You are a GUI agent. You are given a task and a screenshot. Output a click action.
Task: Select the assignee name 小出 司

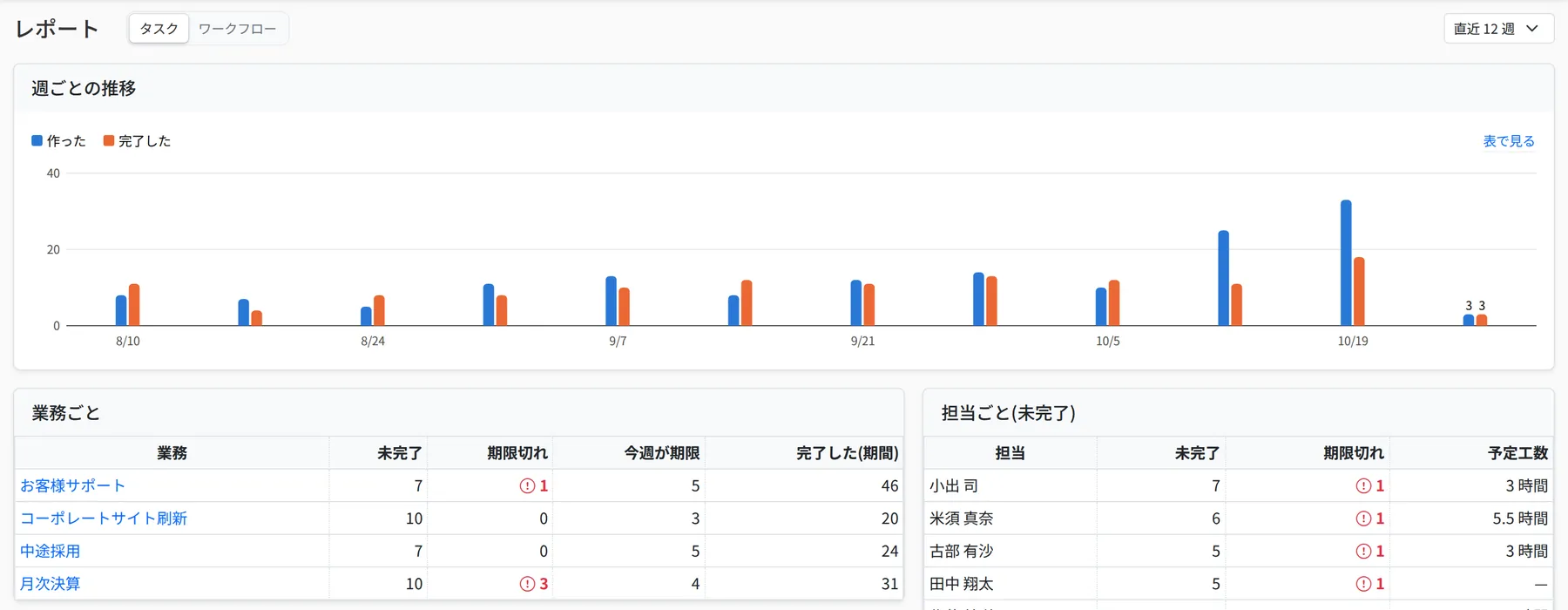coord(954,486)
